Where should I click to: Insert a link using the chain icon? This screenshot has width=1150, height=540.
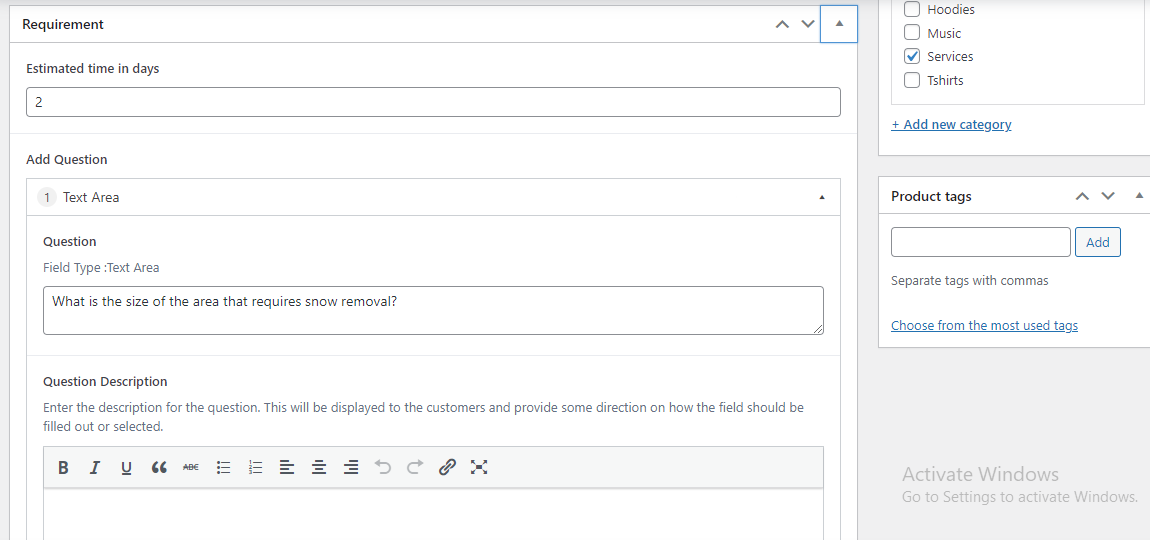447,467
